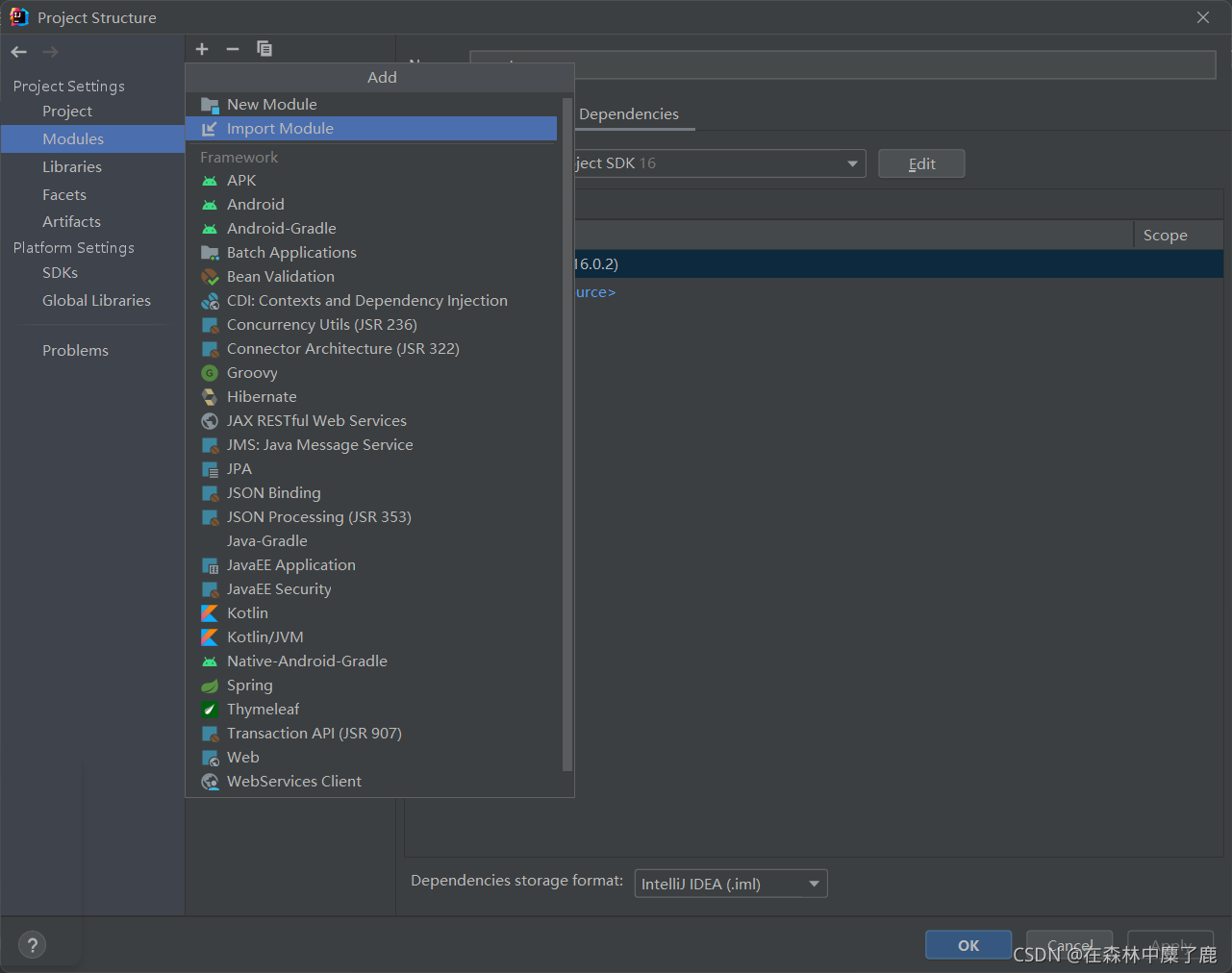Click the Web framework icon

210,758
